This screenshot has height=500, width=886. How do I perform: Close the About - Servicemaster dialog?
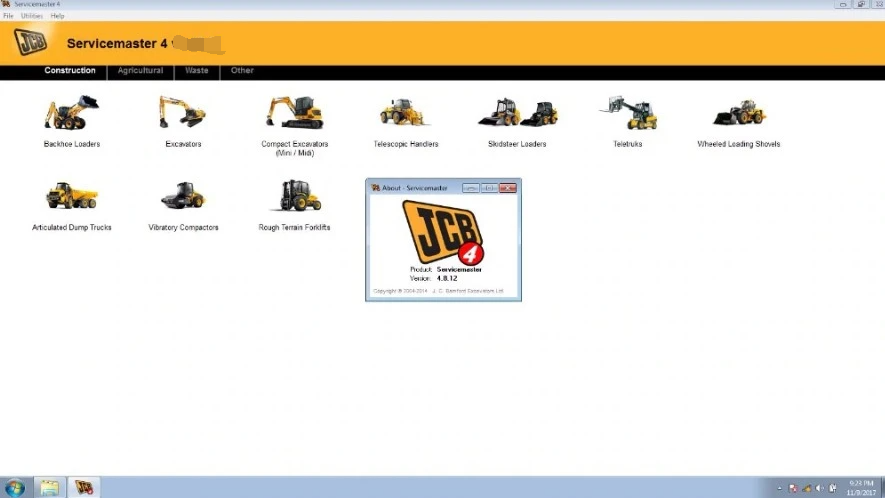pyautogui.click(x=508, y=188)
